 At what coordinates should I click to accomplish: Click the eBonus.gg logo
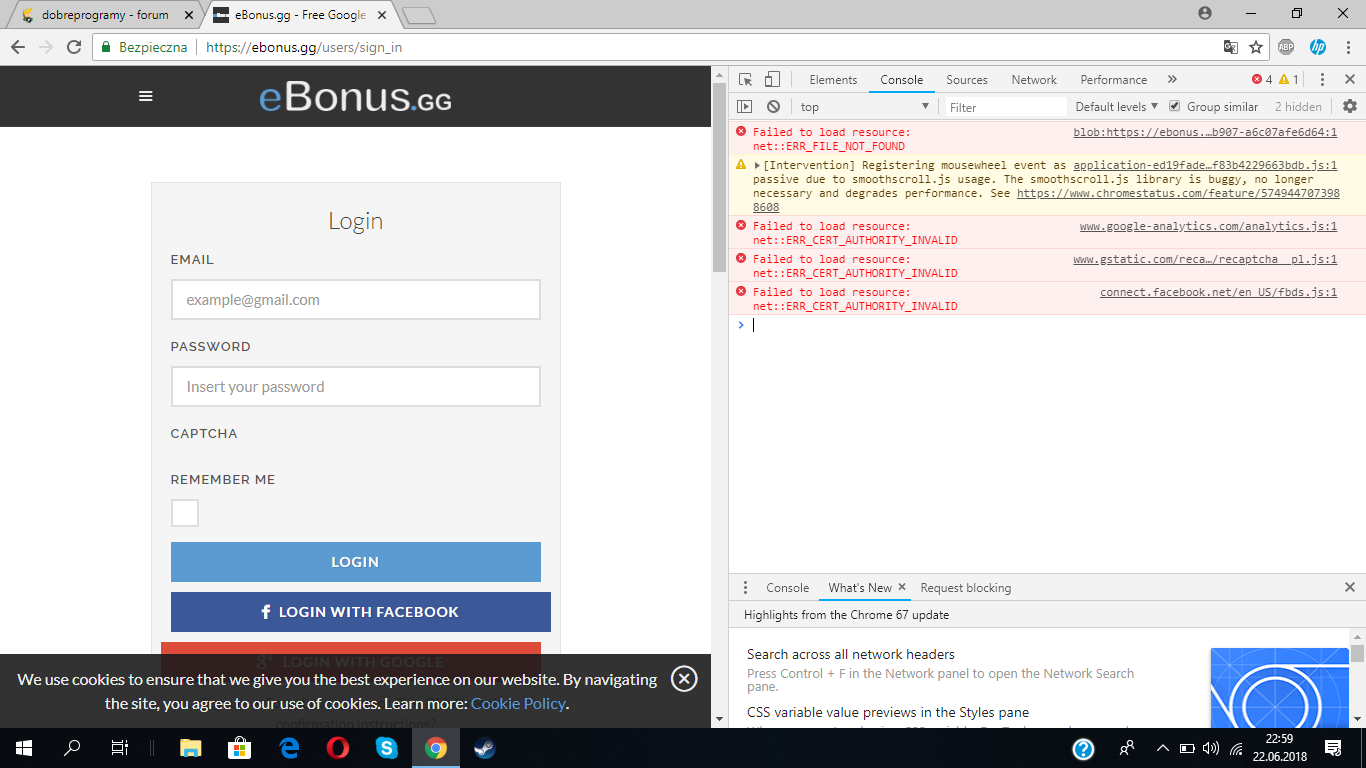coord(355,98)
